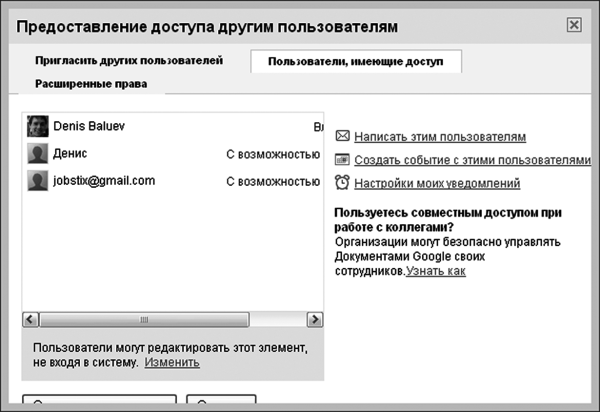Select the Пользователи, имеющие доступ tab
This screenshot has height=412, width=600.
(x=355, y=62)
